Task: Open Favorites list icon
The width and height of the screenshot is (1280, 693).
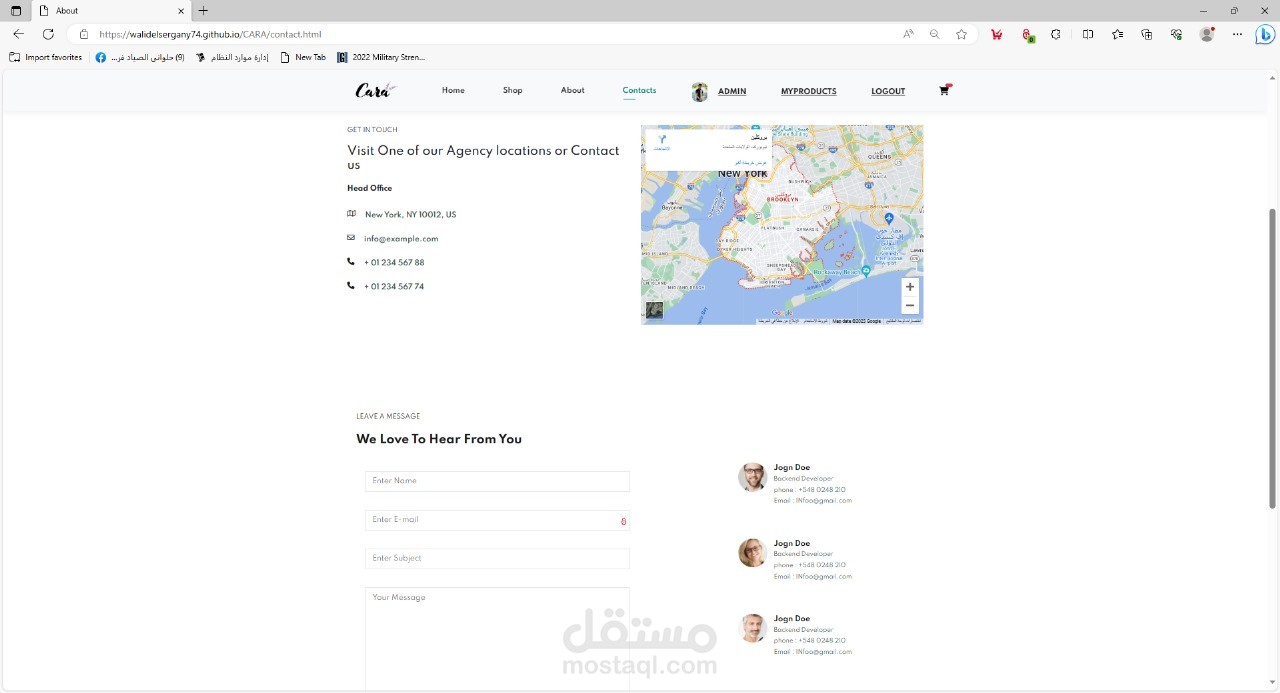Action: (x=1117, y=34)
